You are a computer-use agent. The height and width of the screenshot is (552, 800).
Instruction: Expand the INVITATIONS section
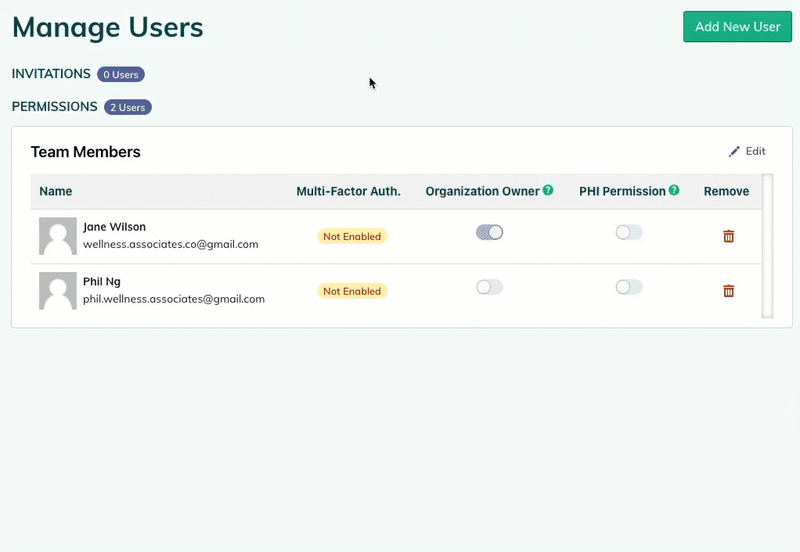click(51, 74)
